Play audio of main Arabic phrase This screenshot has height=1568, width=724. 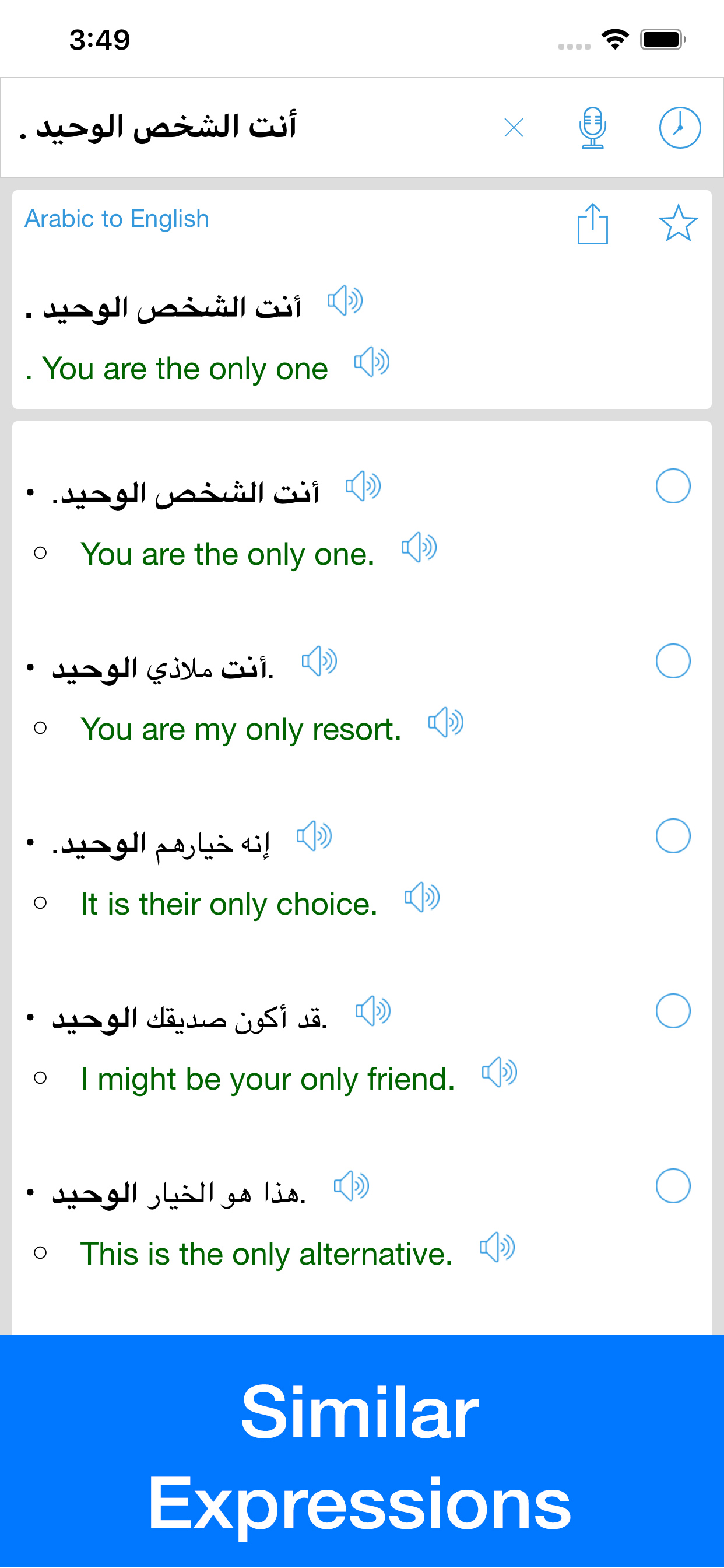(345, 300)
